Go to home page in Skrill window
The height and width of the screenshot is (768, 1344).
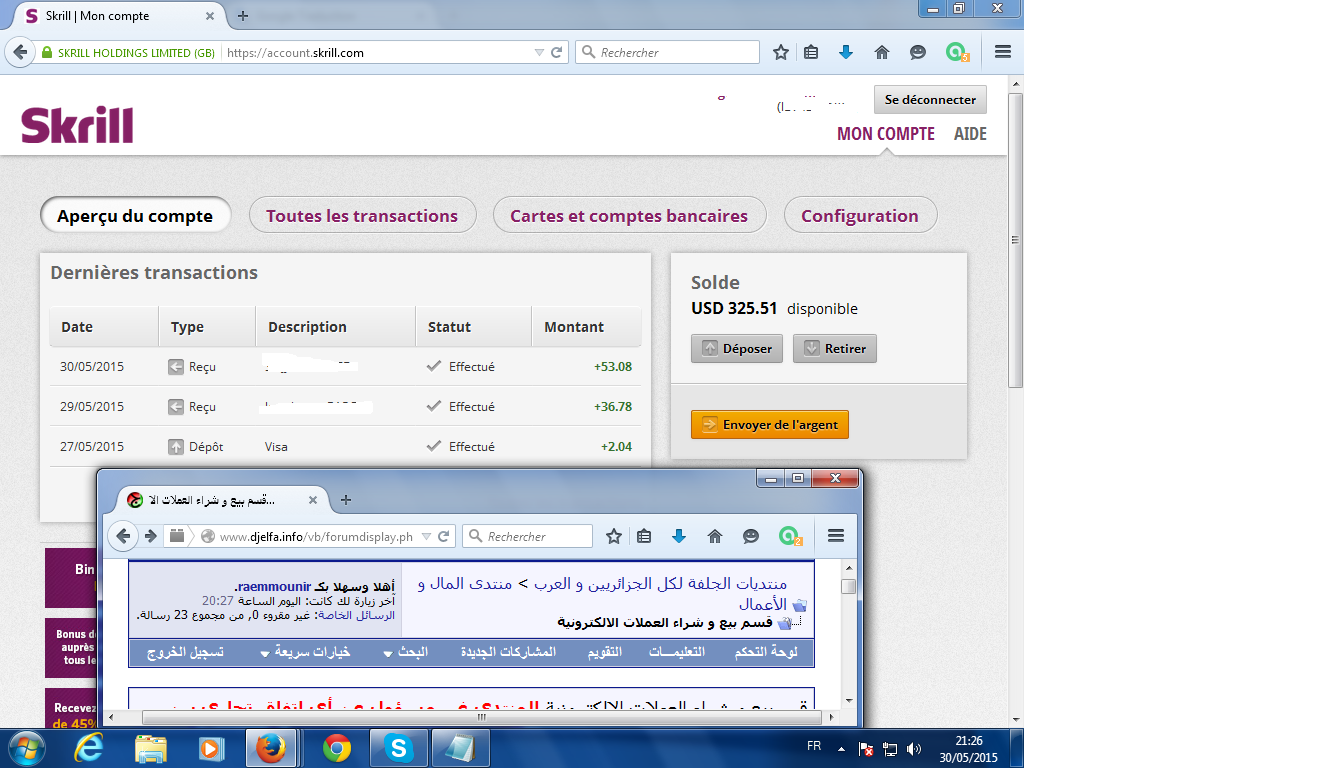pyautogui.click(x=882, y=52)
